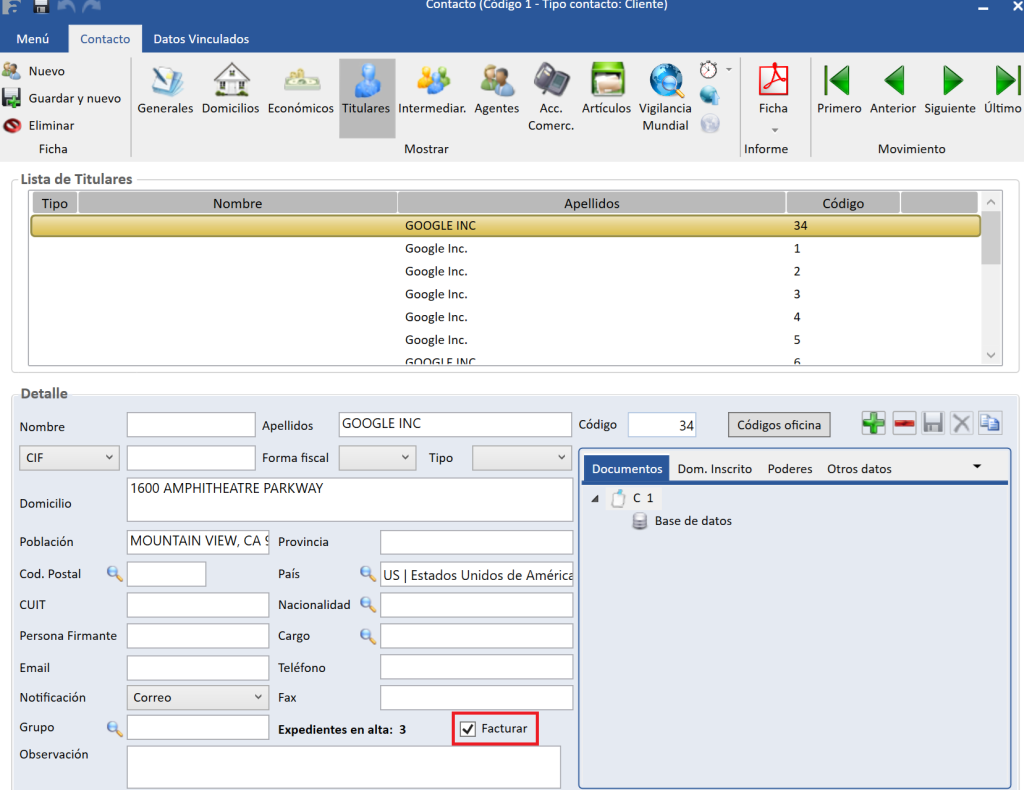
Task: Click the save icon in the title bar
Action: pos(41,6)
